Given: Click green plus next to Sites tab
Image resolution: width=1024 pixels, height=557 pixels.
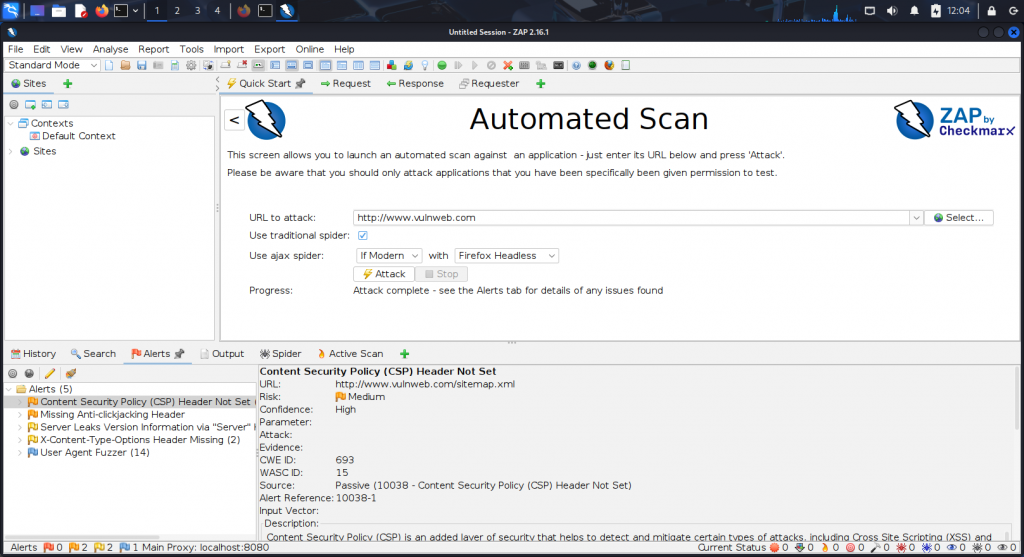Looking at the screenshot, I should 67,84.
